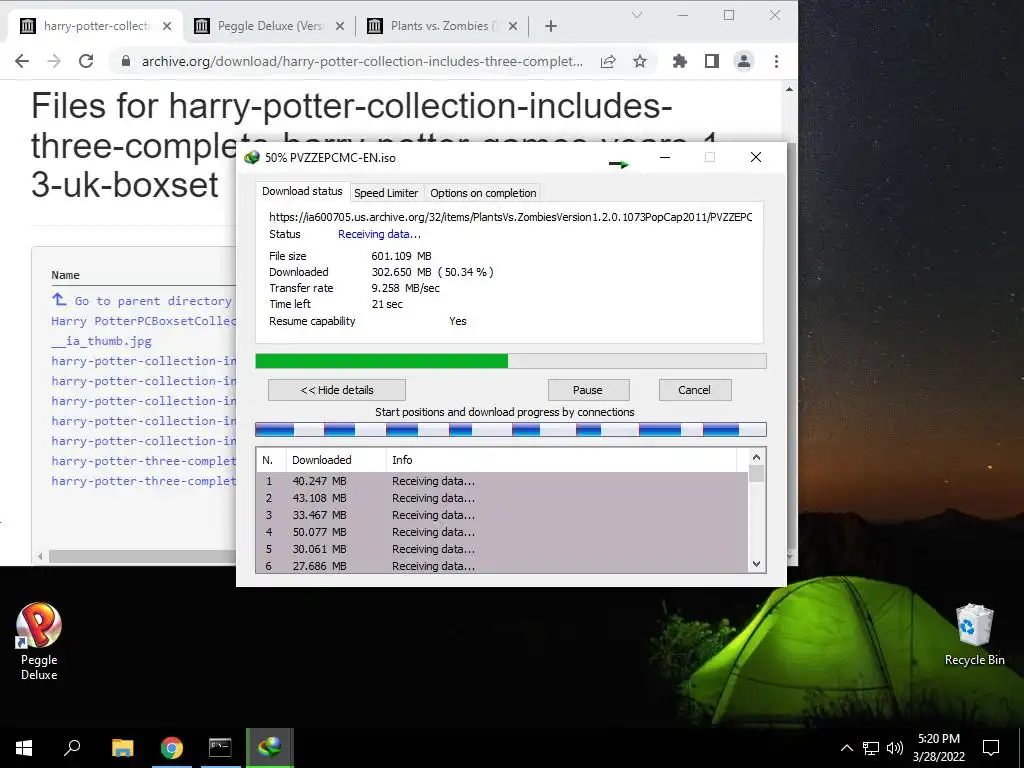Open Windows Start menu
The width and height of the screenshot is (1024, 768).
[x=24, y=748]
